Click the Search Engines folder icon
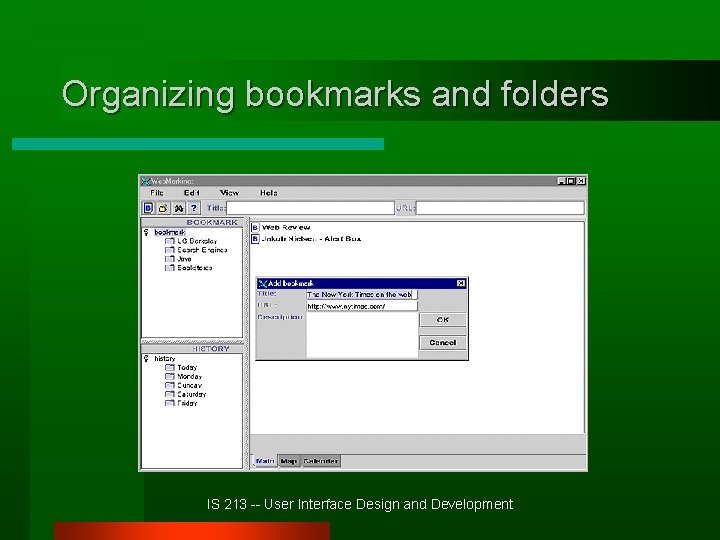This screenshot has width=720, height=540. click(x=169, y=250)
